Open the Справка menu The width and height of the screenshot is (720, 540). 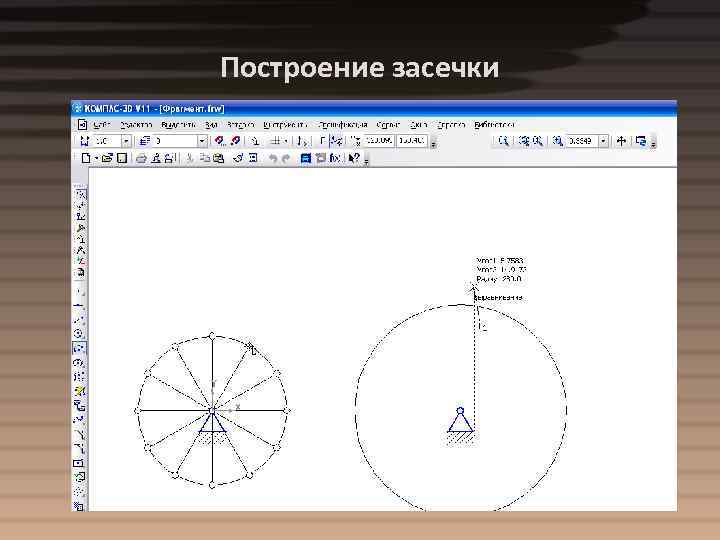click(451, 125)
